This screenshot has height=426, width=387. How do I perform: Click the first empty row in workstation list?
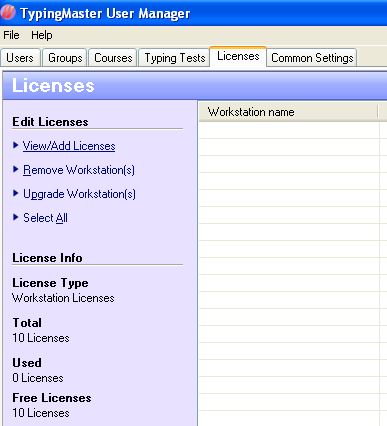[289, 130]
